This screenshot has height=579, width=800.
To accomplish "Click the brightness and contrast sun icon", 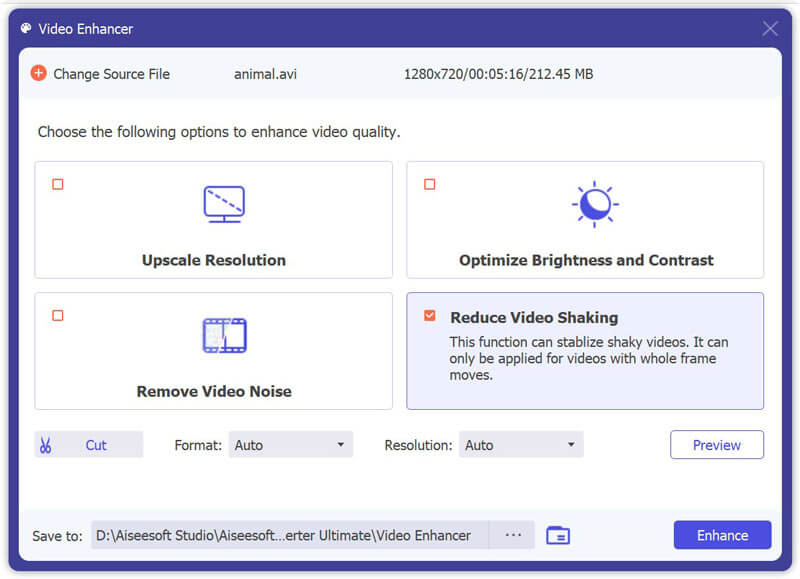I will click(x=595, y=204).
